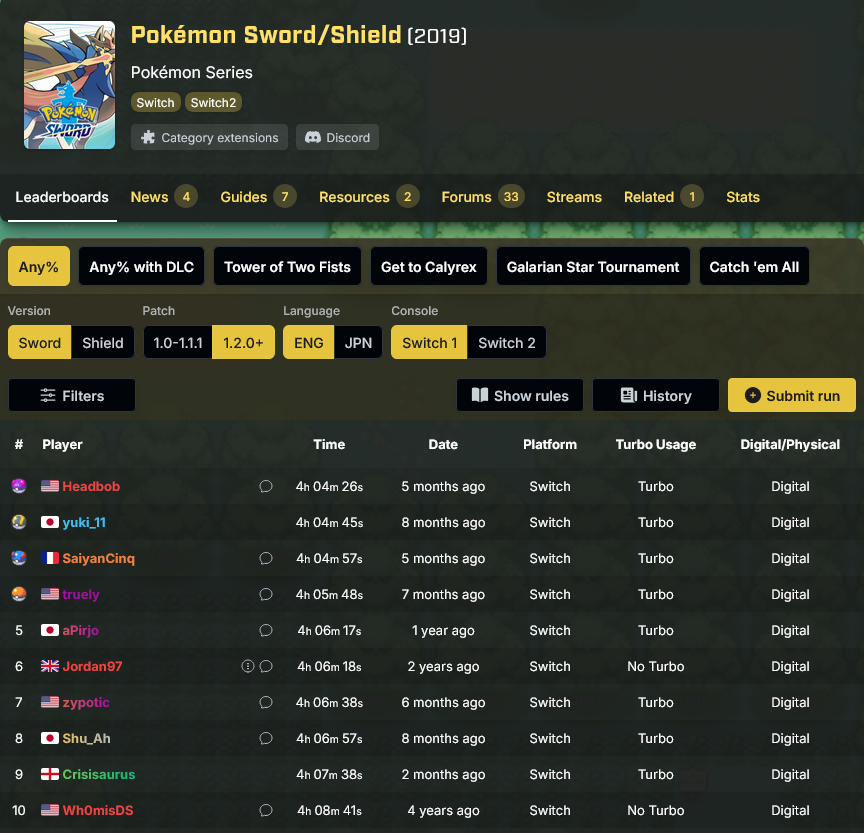Click the Switch2 platform tag
This screenshot has width=864, height=833.
[213, 102]
